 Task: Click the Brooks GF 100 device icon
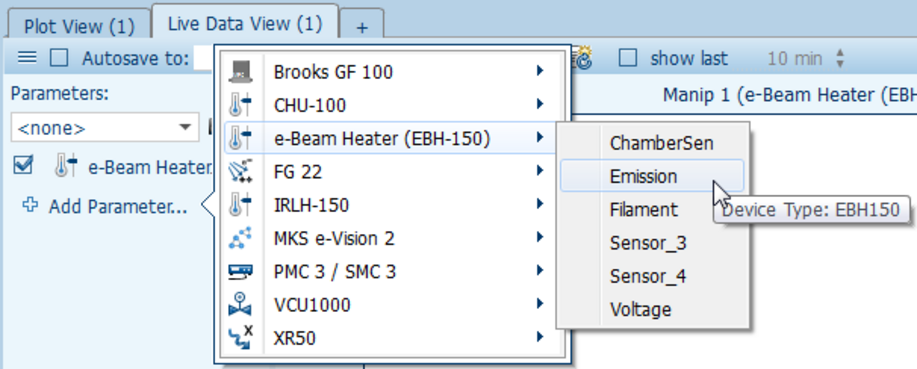coord(240,72)
